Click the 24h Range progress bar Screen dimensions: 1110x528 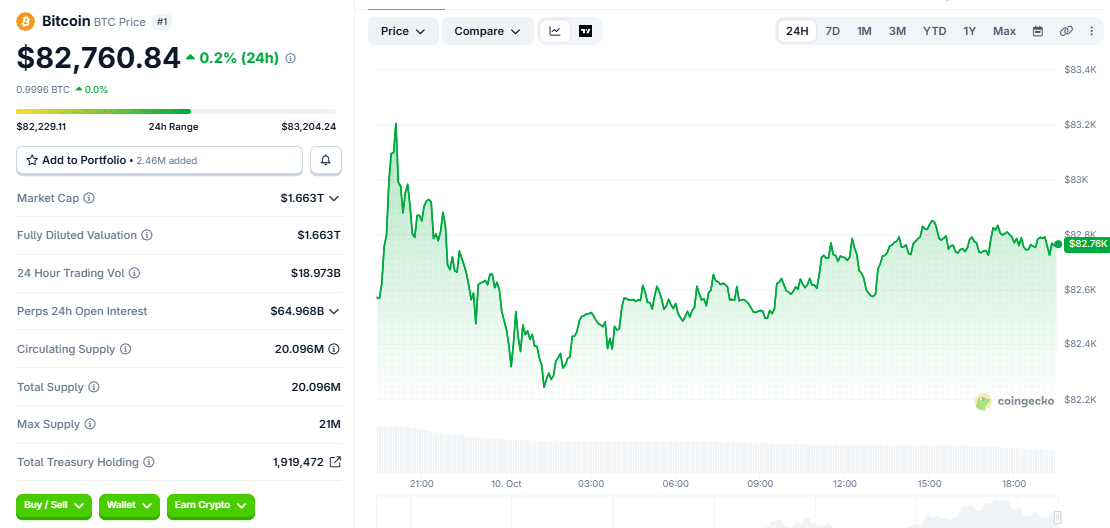coord(176,111)
